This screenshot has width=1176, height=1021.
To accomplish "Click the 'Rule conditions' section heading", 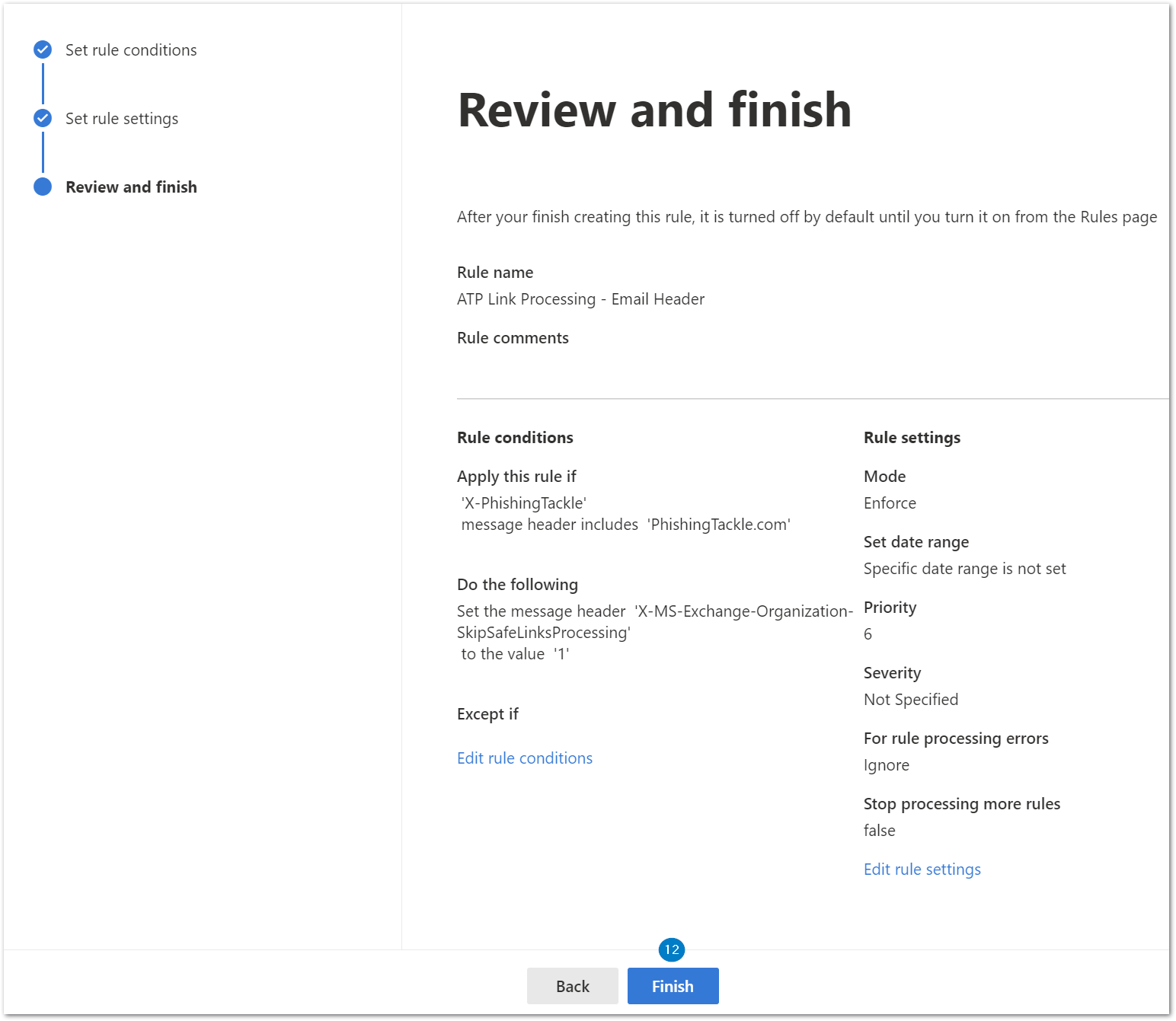I will coord(515,438).
